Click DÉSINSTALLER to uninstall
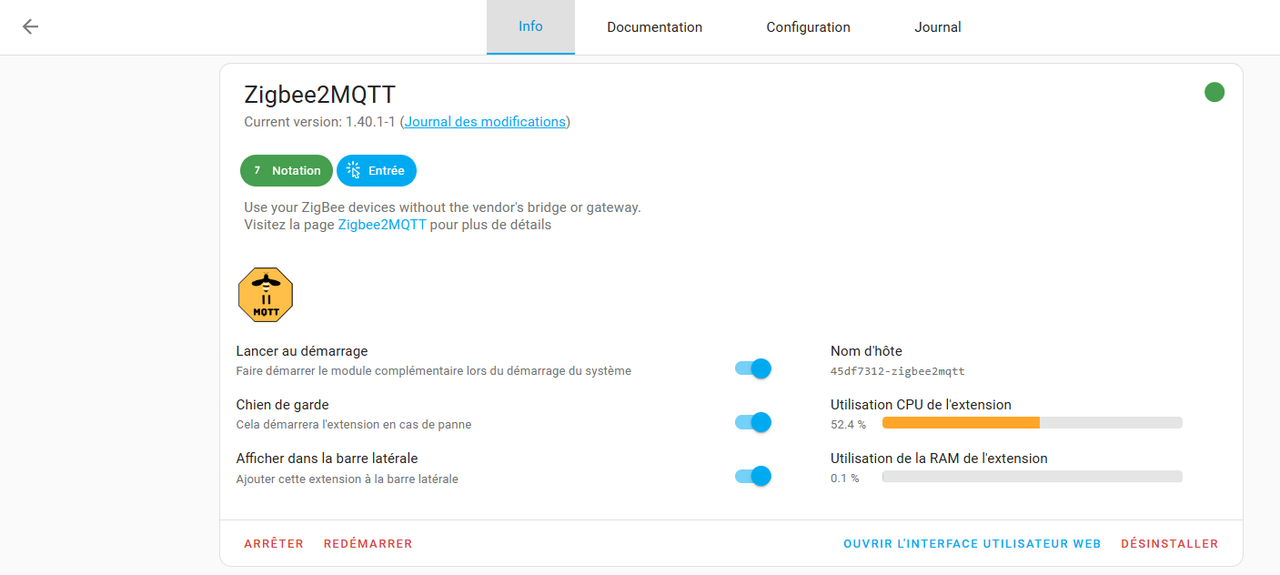This screenshot has height=575, width=1280. [1170, 544]
